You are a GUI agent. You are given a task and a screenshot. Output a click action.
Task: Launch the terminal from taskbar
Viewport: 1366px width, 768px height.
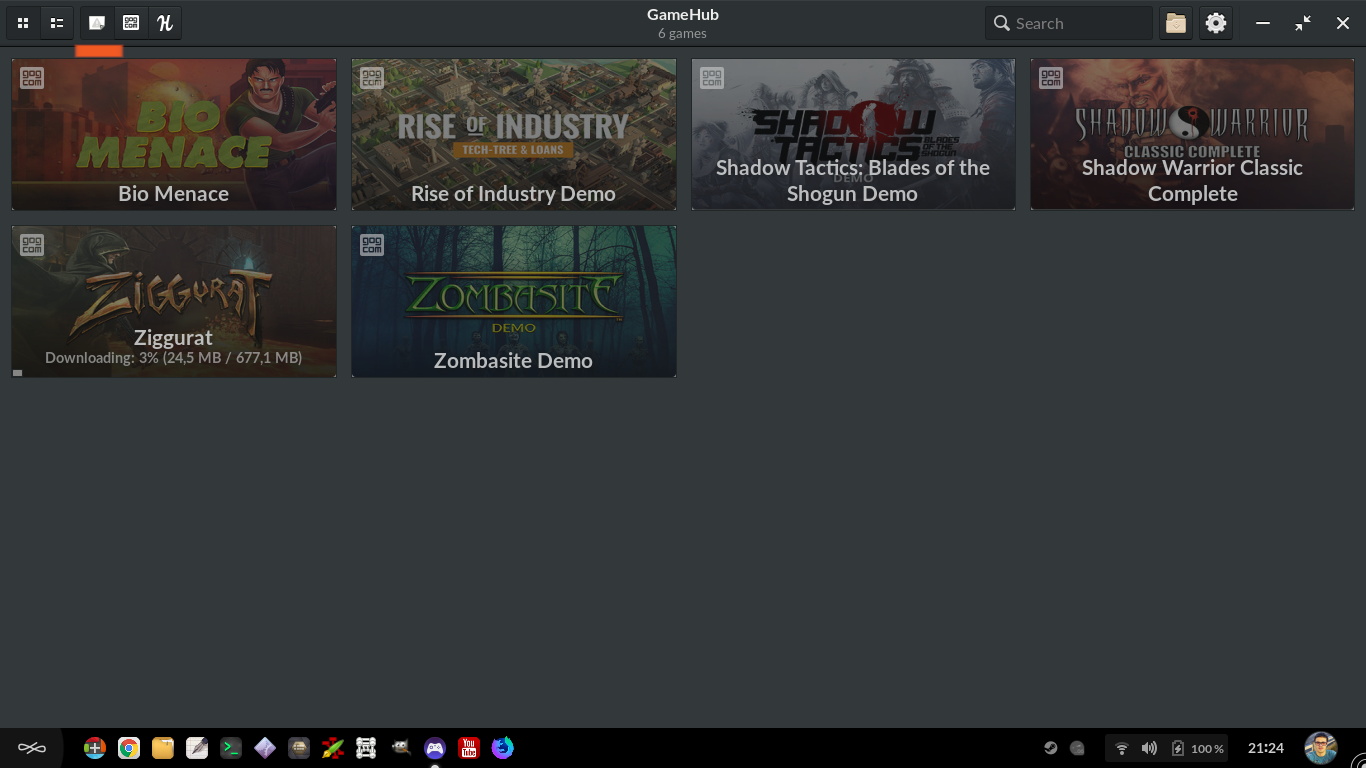[x=231, y=748]
